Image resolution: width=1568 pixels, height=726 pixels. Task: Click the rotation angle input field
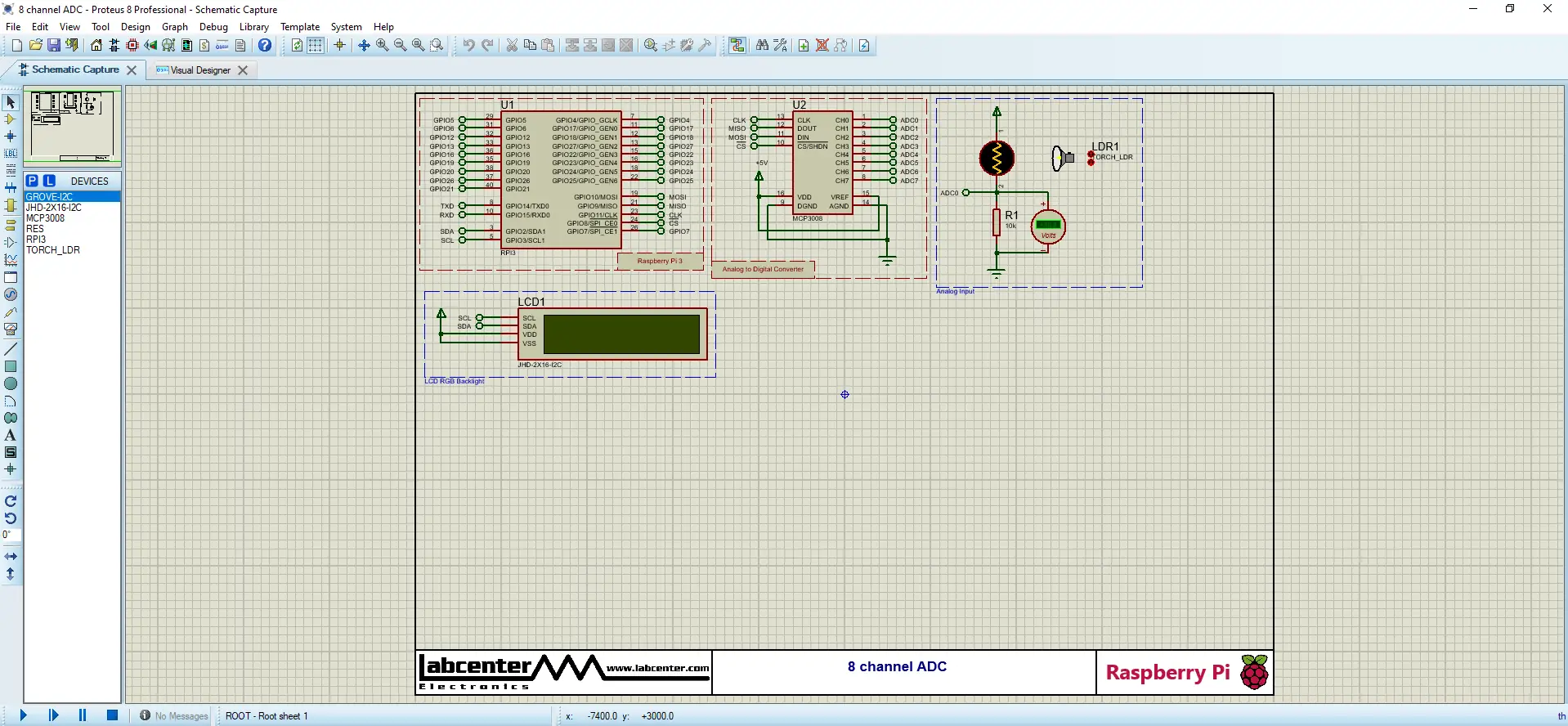(11, 535)
